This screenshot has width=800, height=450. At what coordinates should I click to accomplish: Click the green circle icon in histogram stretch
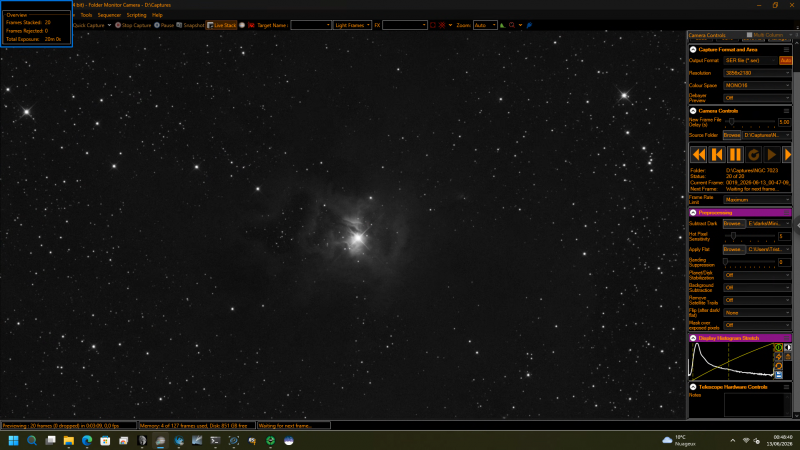(x=779, y=347)
